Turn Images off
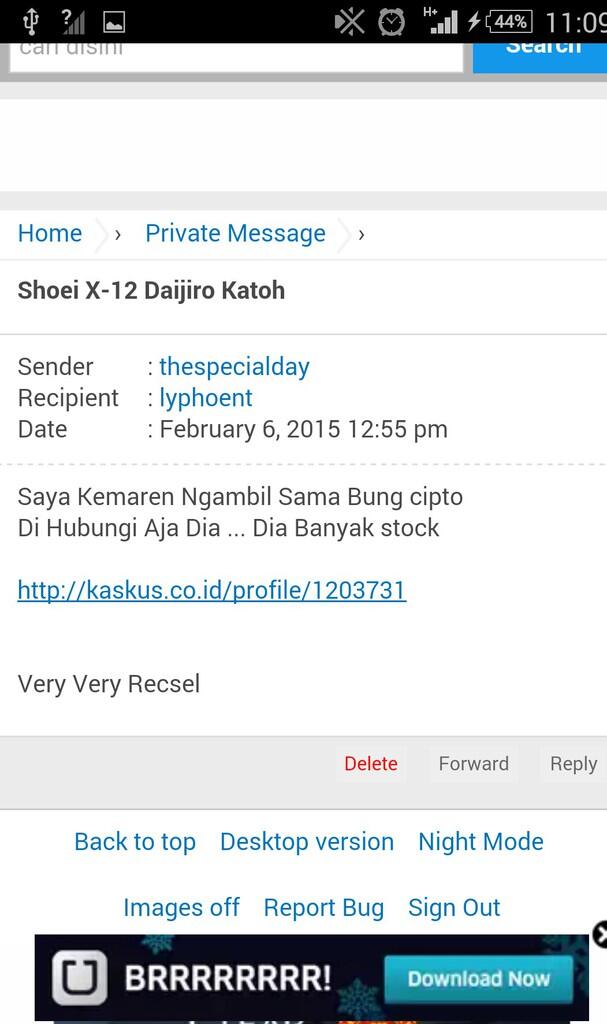Image resolution: width=607 pixels, height=1024 pixels. [181, 907]
